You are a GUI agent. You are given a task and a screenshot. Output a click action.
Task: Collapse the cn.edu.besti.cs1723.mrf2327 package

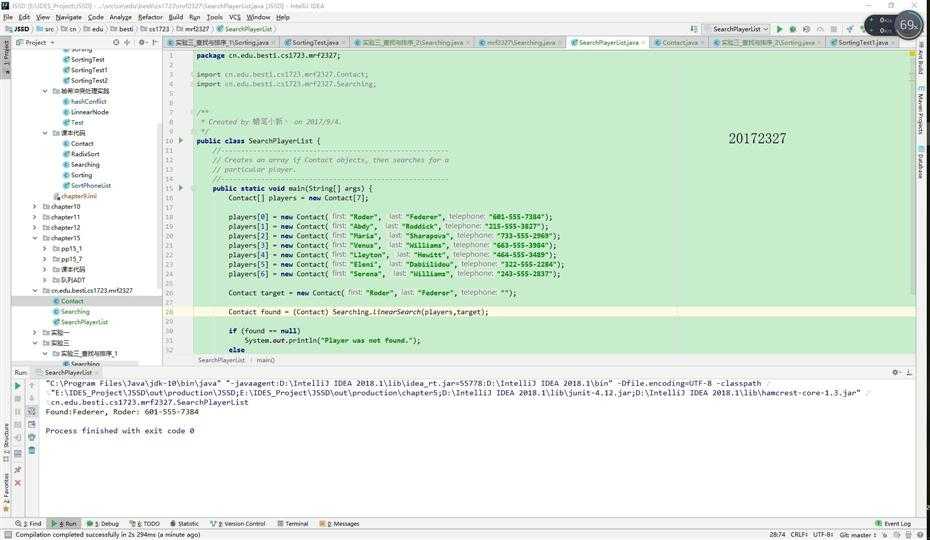click(34, 290)
